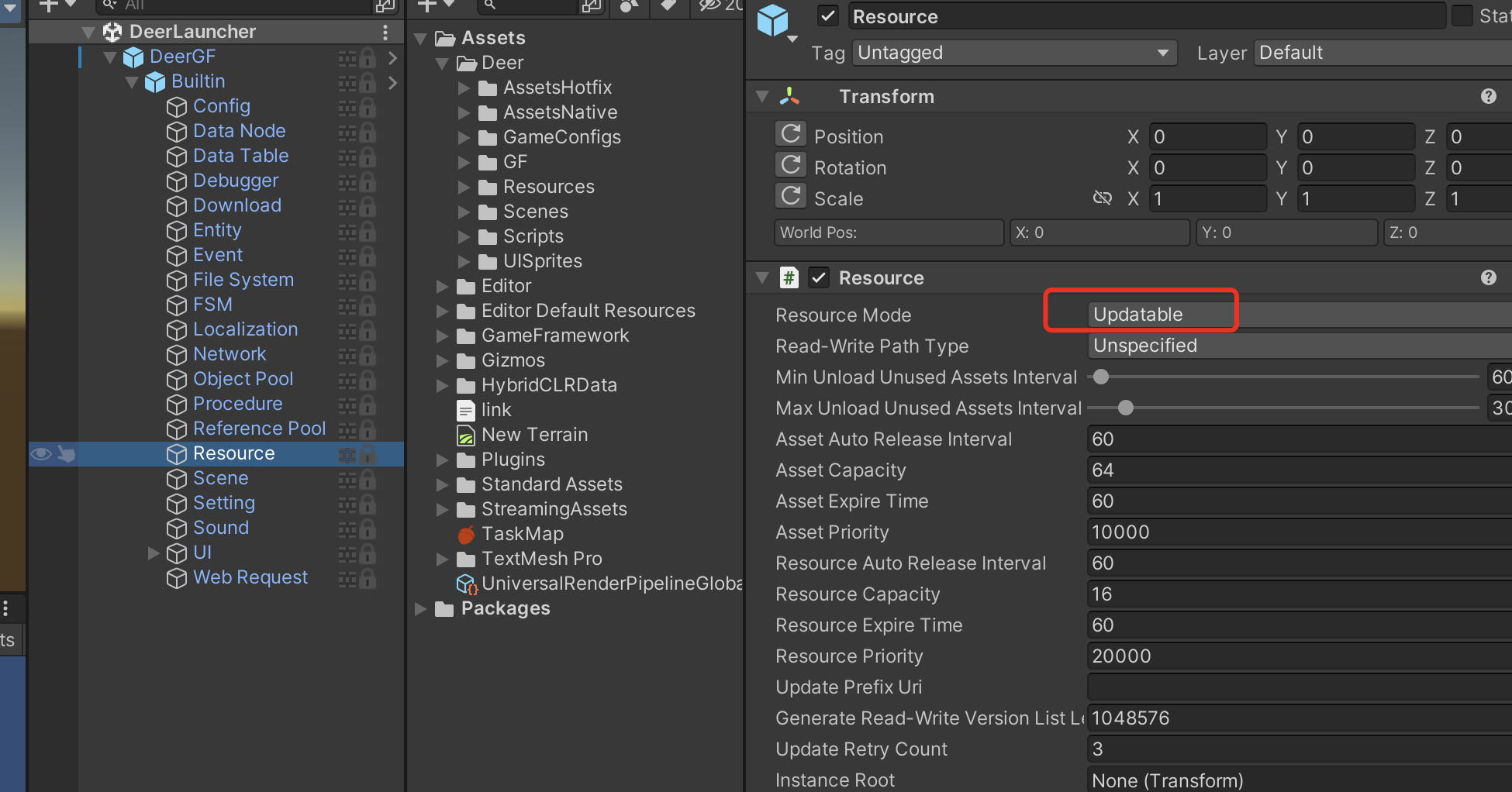Click the Network object cube icon
This screenshot has height=792, width=1512.
click(x=177, y=354)
